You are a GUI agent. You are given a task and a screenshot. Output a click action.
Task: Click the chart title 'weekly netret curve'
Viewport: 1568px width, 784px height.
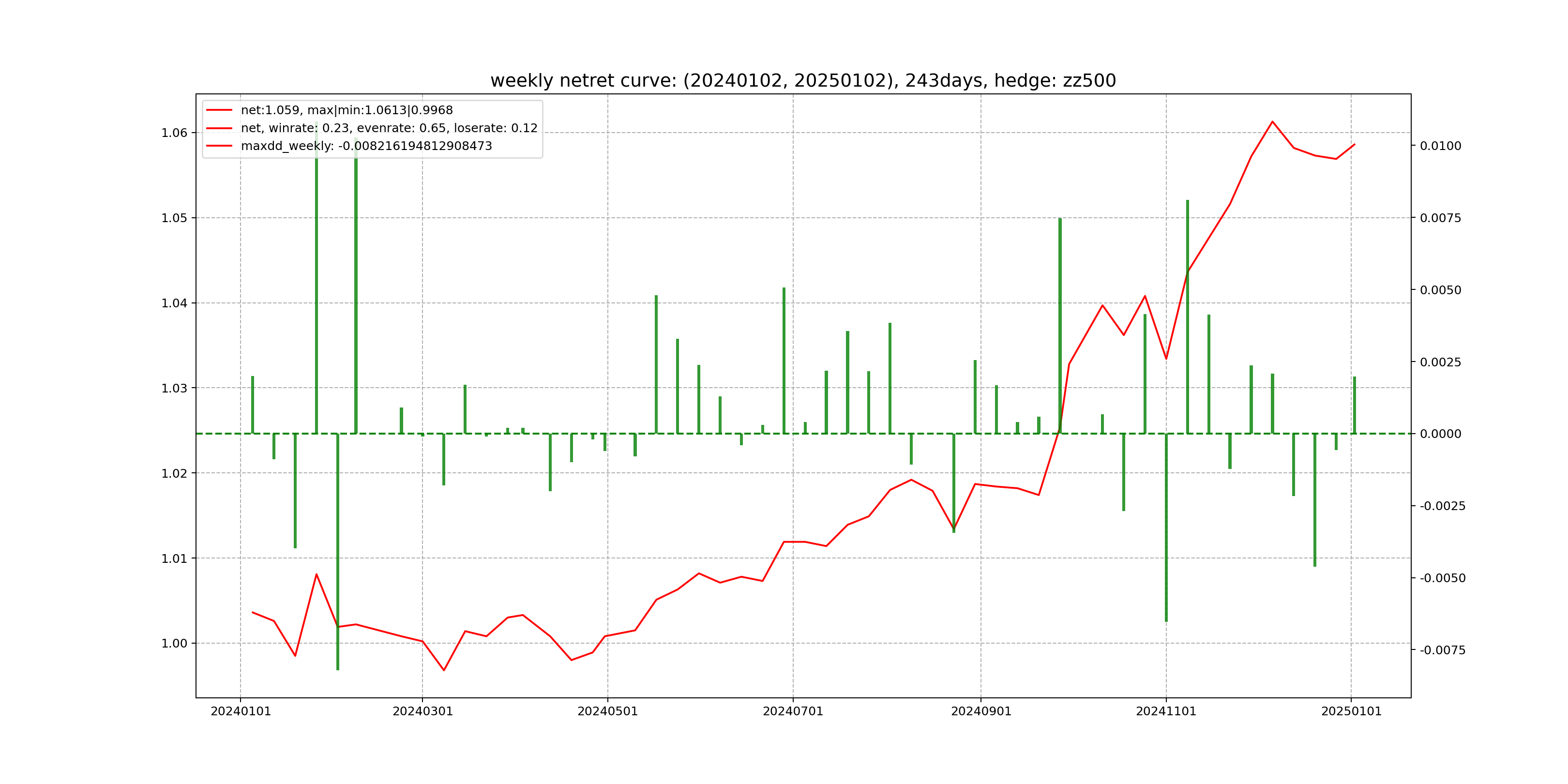(803, 80)
